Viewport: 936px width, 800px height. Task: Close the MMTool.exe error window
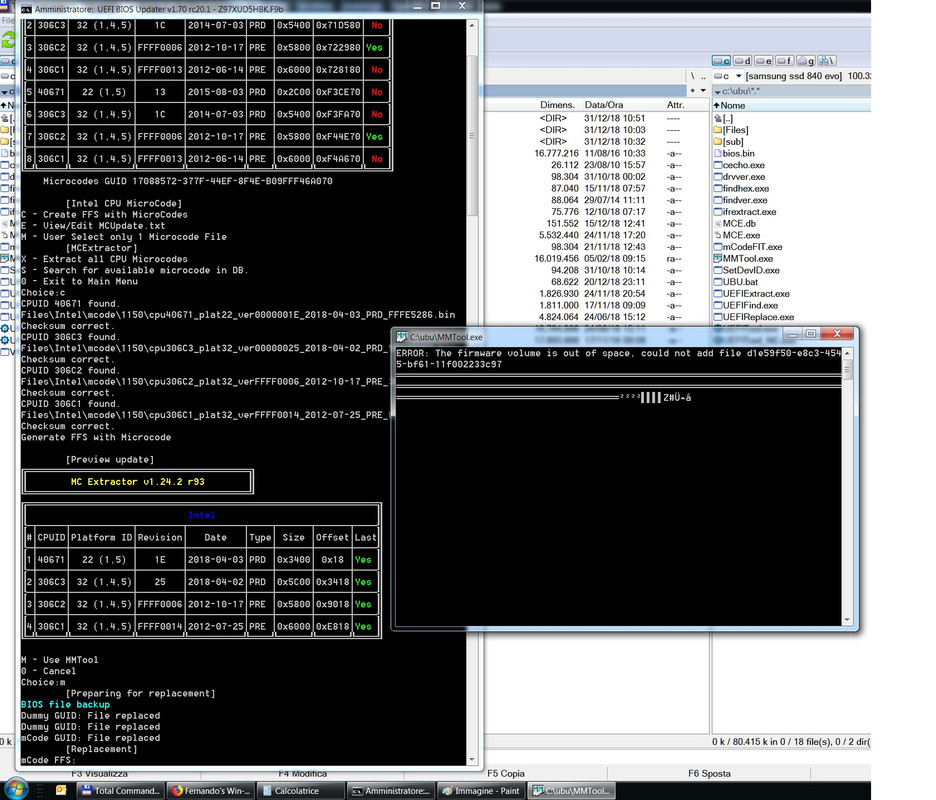[837, 334]
